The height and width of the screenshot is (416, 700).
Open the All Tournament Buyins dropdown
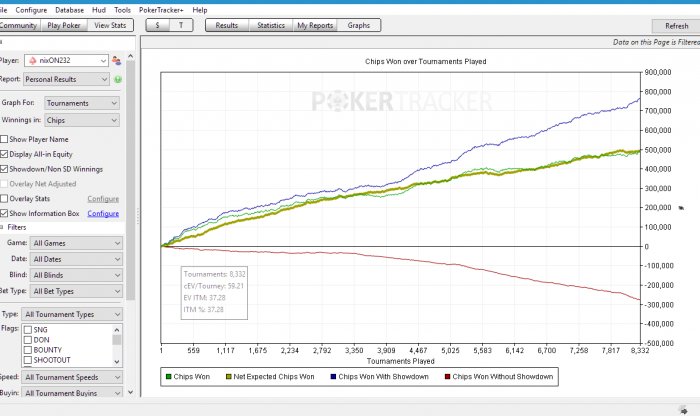click(72, 393)
